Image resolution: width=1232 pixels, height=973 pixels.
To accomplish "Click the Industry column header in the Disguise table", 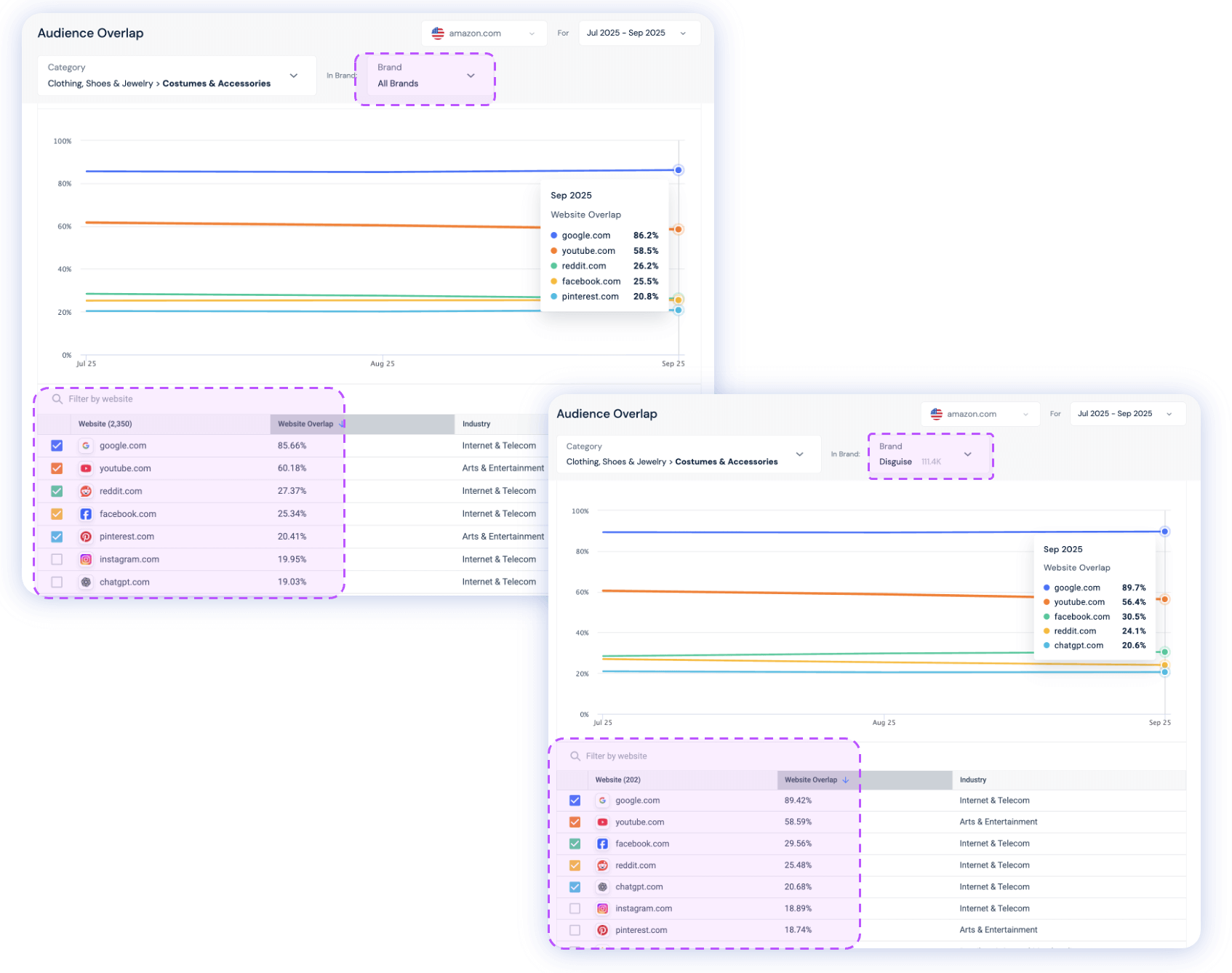I will (972, 780).
